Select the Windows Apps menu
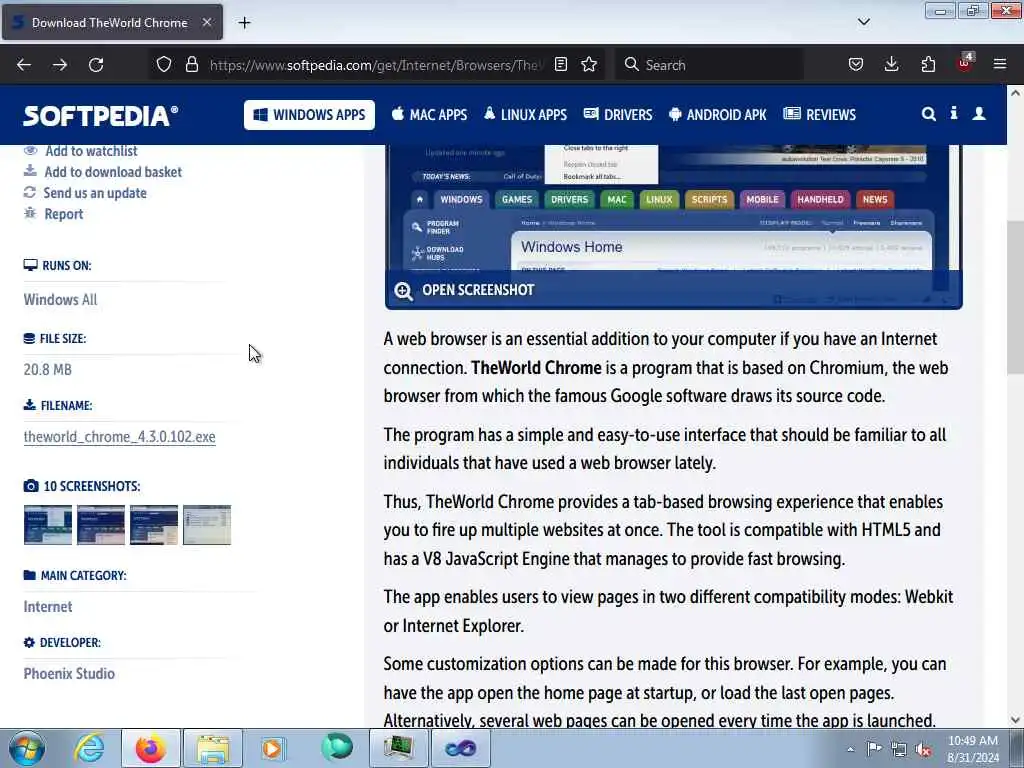This screenshot has height=768, width=1024. (310, 115)
